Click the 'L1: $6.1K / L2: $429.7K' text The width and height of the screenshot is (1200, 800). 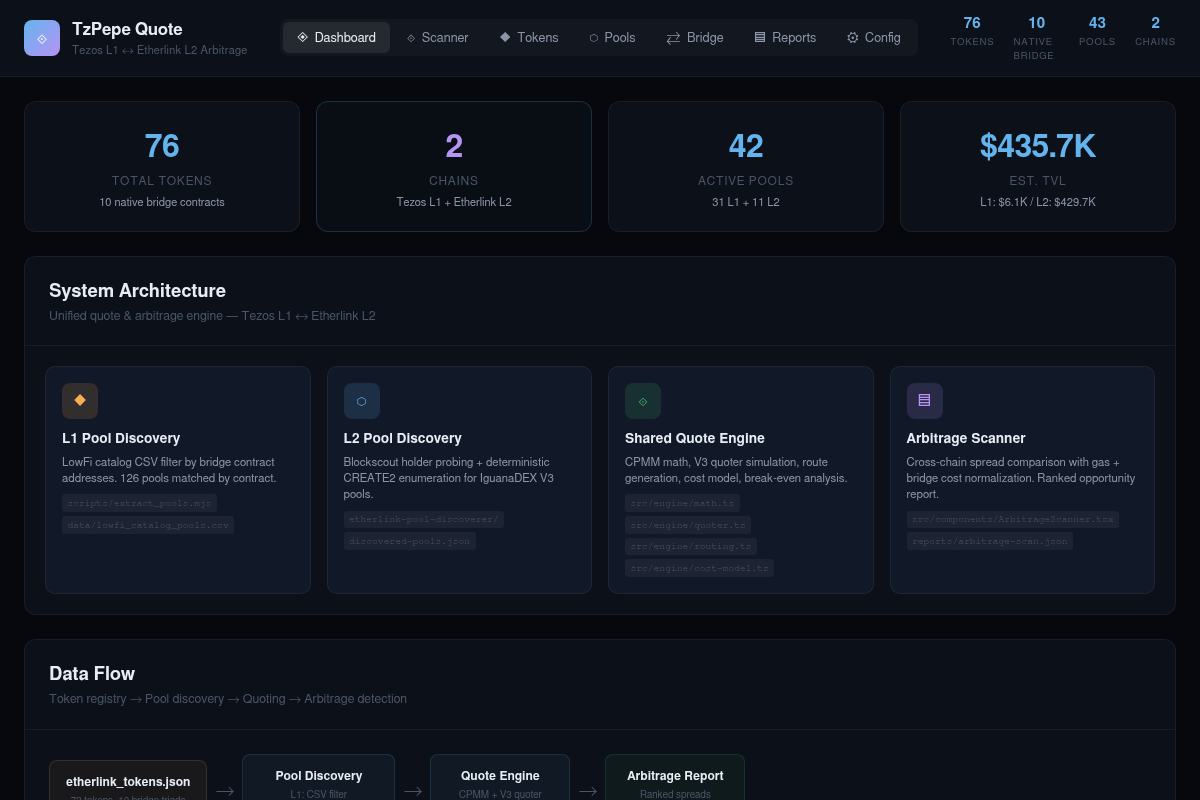click(x=1038, y=202)
